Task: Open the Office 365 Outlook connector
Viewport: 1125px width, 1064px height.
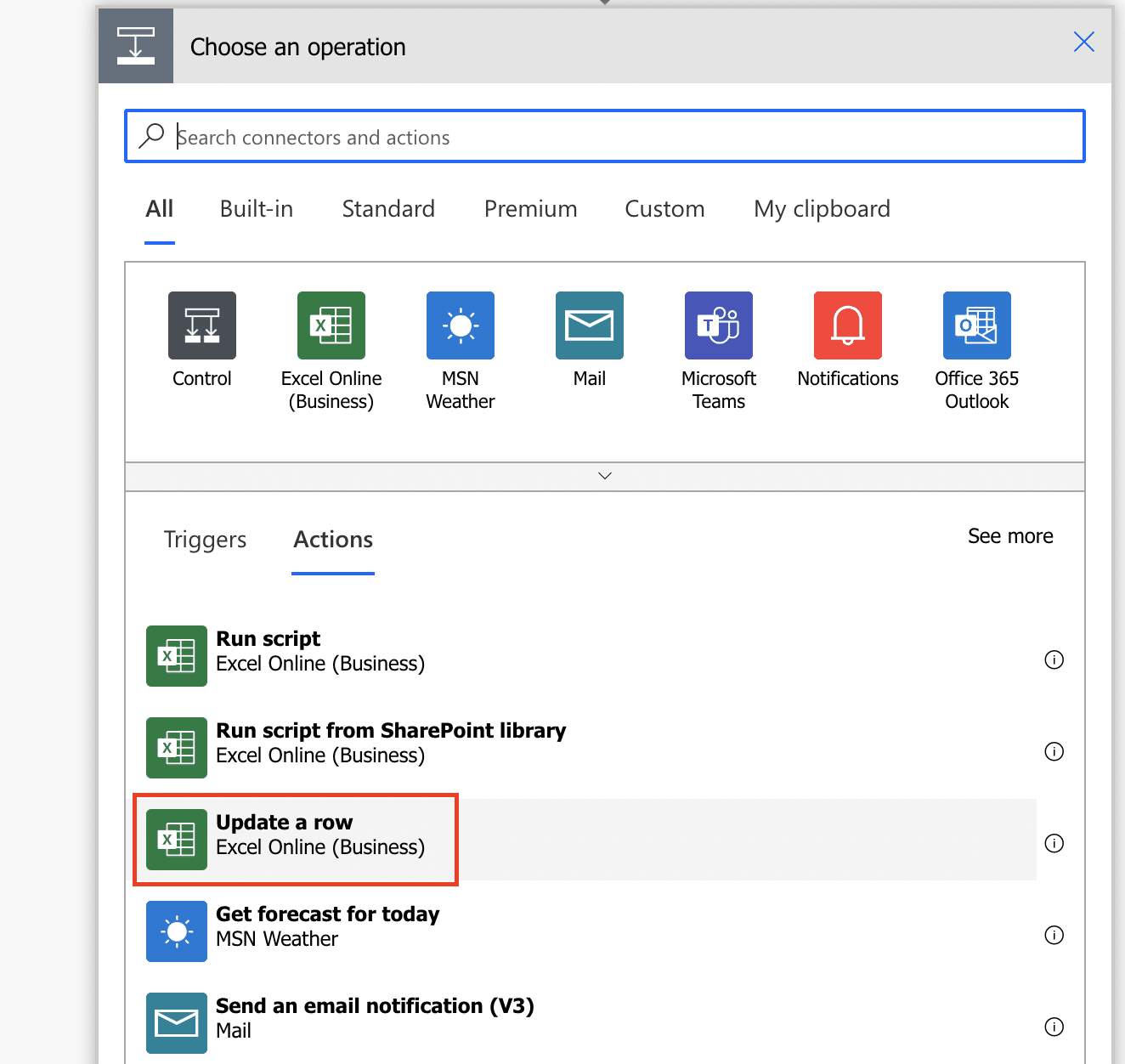Action: pyautogui.click(x=977, y=325)
